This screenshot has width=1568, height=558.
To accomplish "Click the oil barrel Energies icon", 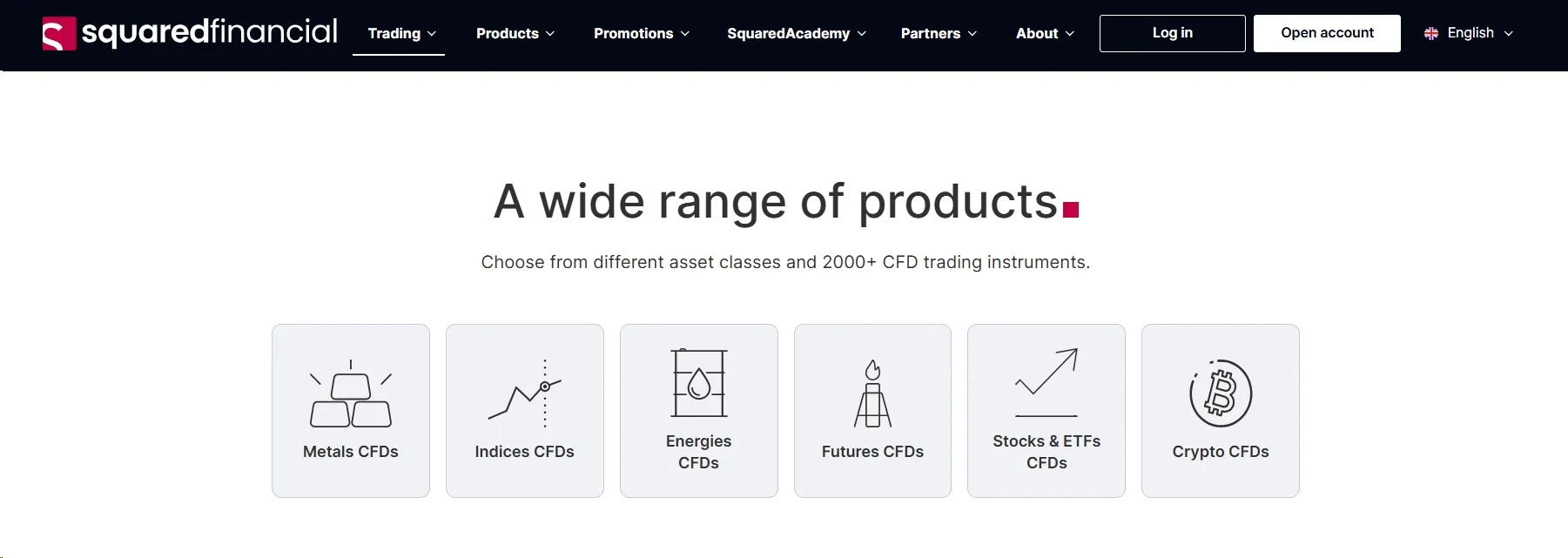I will tap(699, 383).
